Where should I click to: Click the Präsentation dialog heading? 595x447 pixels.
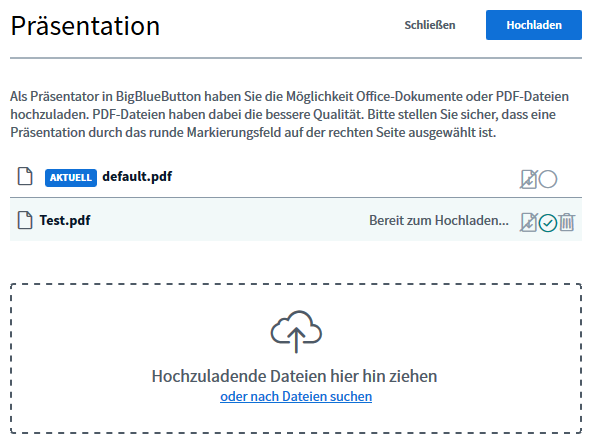[x=85, y=26]
